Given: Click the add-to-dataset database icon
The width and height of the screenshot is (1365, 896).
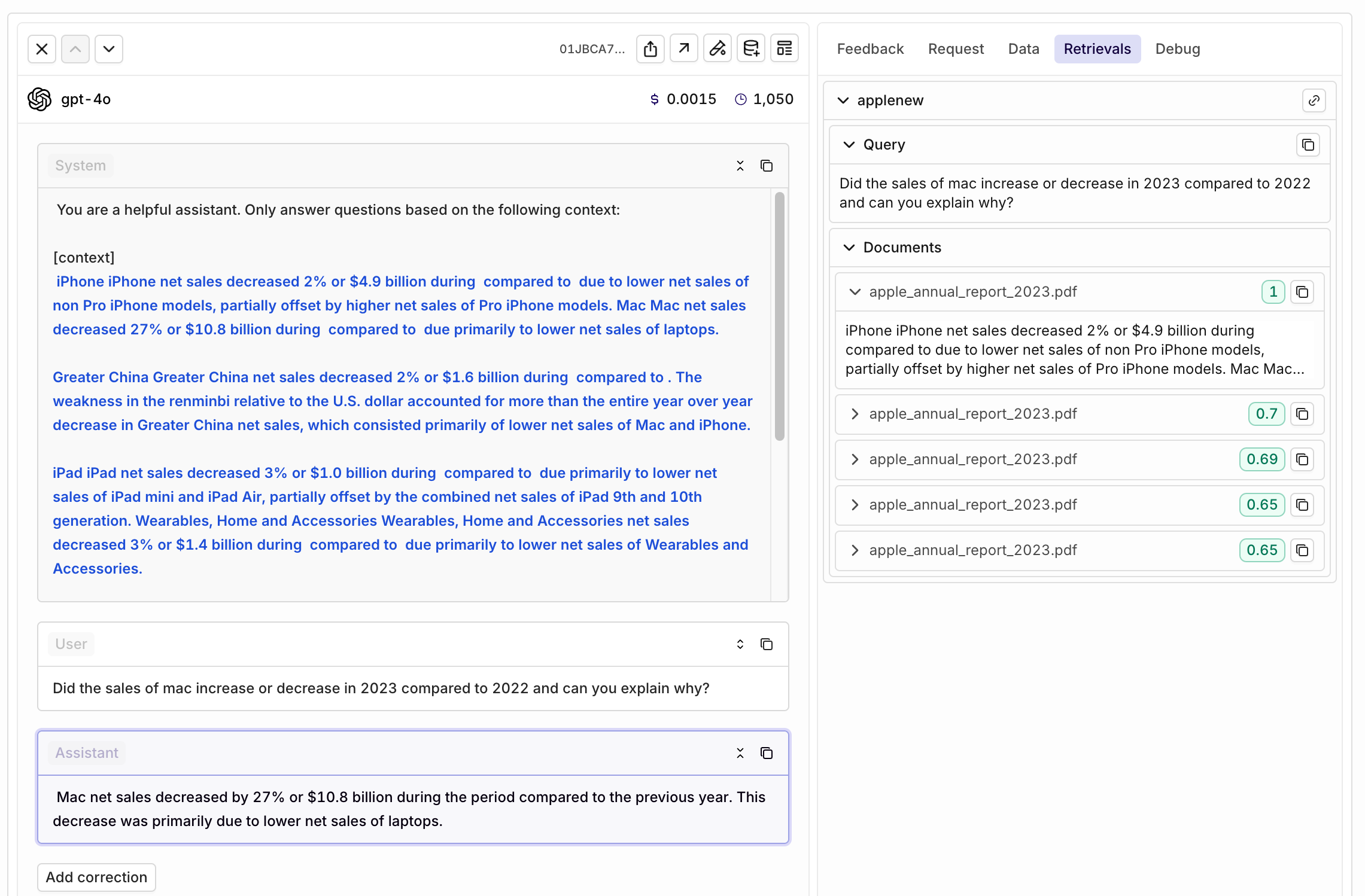Looking at the screenshot, I should 751,49.
